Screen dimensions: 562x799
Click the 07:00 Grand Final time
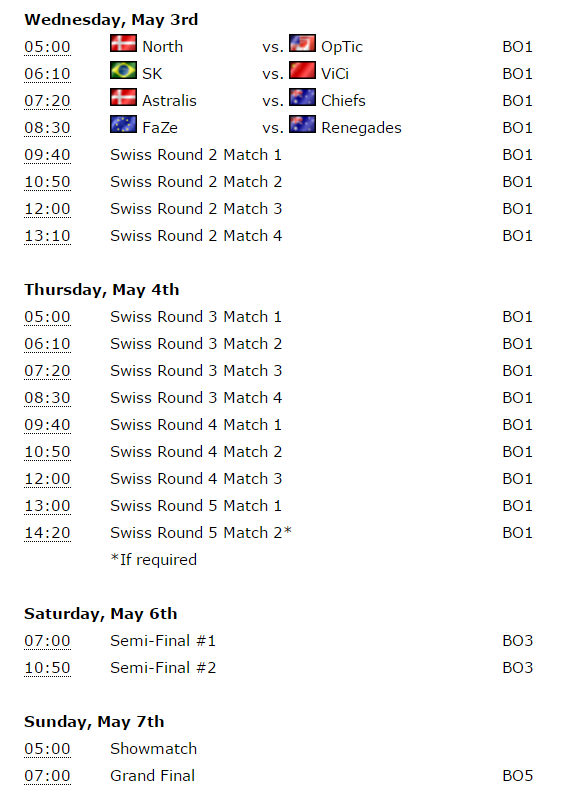47,776
